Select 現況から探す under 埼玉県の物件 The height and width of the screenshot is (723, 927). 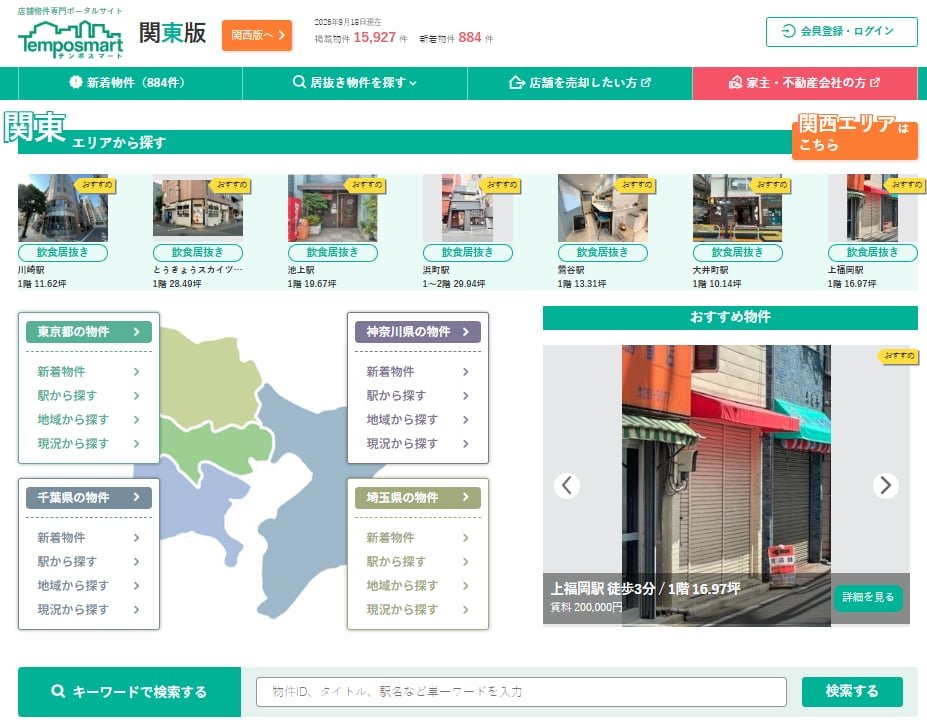coord(417,609)
